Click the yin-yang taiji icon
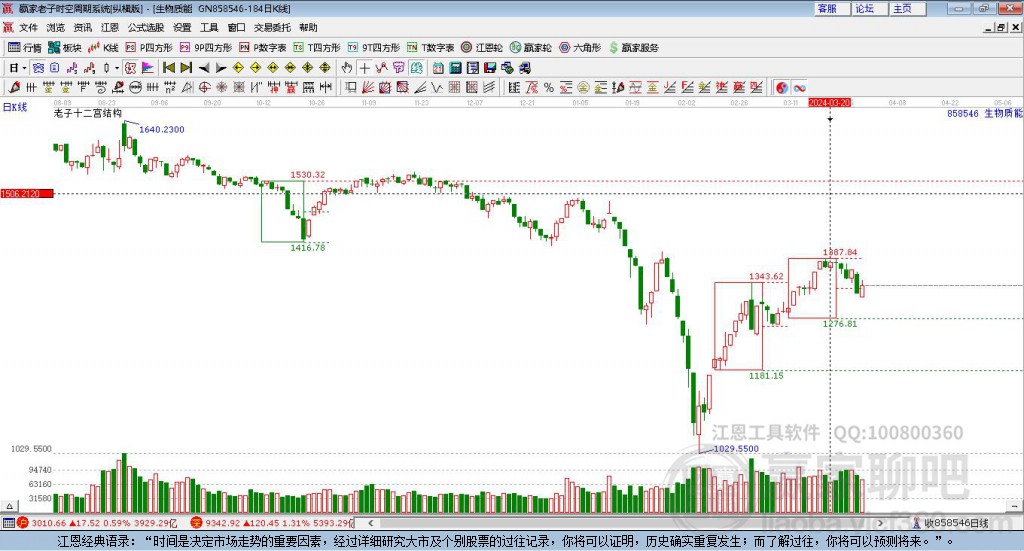The width and height of the screenshot is (1024, 551). click(x=782, y=87)
